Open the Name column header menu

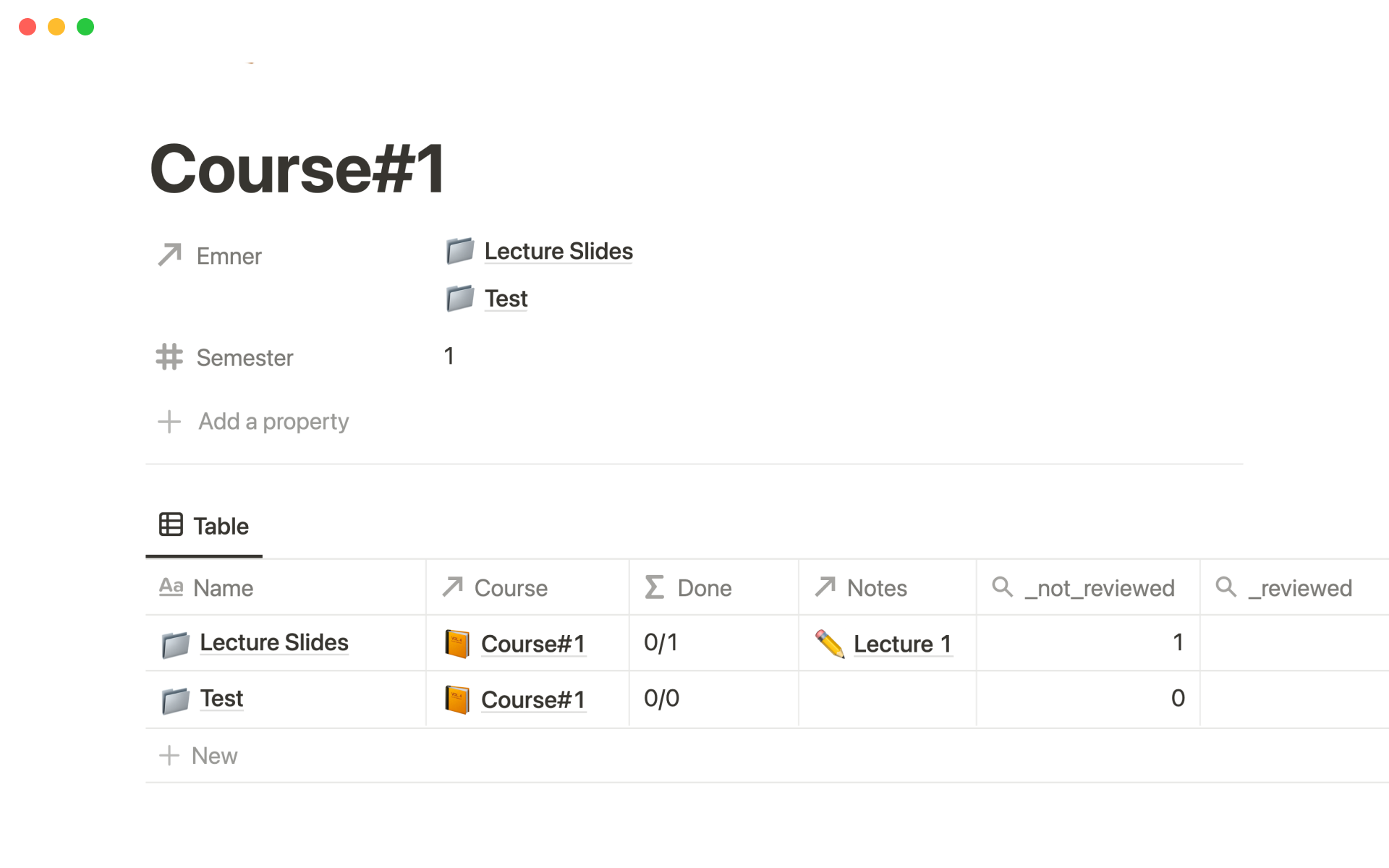click(x=223, y=587)
